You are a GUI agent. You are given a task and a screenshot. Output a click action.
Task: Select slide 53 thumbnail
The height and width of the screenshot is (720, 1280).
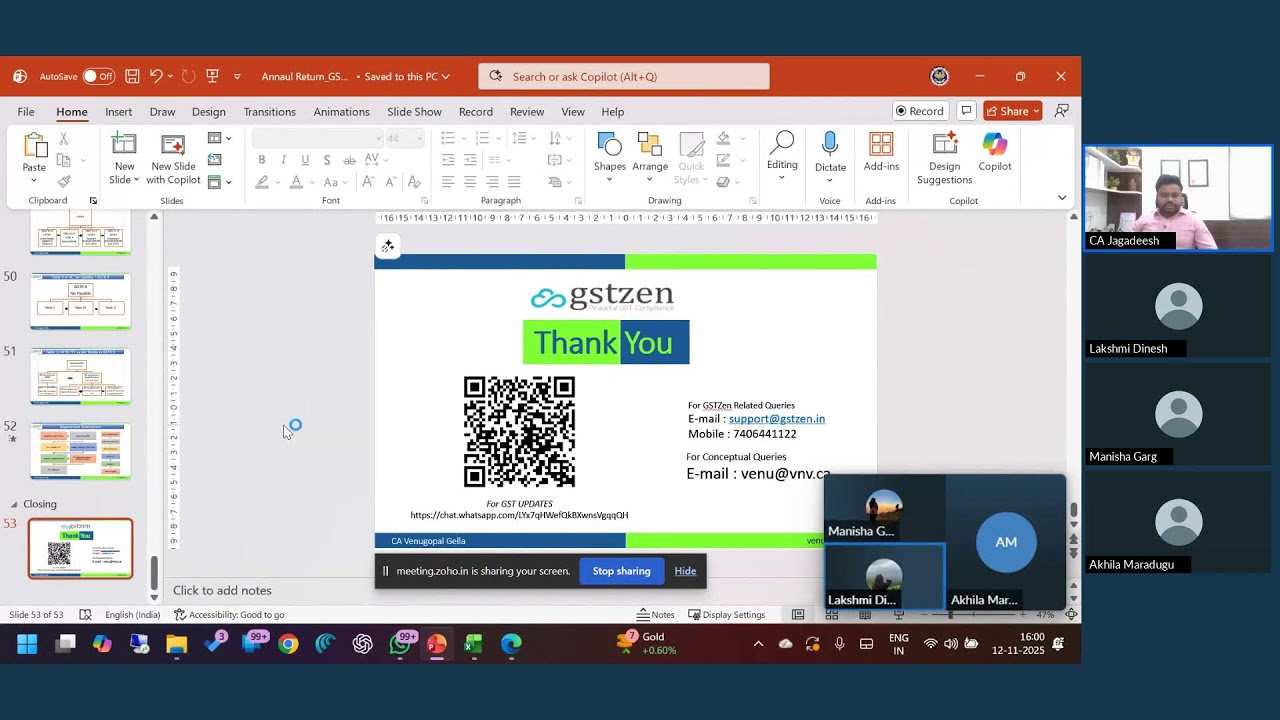tap(80, 548)
